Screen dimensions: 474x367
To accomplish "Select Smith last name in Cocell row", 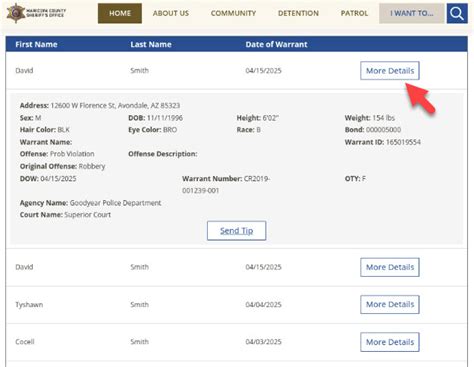I will (x=139, y=342).
